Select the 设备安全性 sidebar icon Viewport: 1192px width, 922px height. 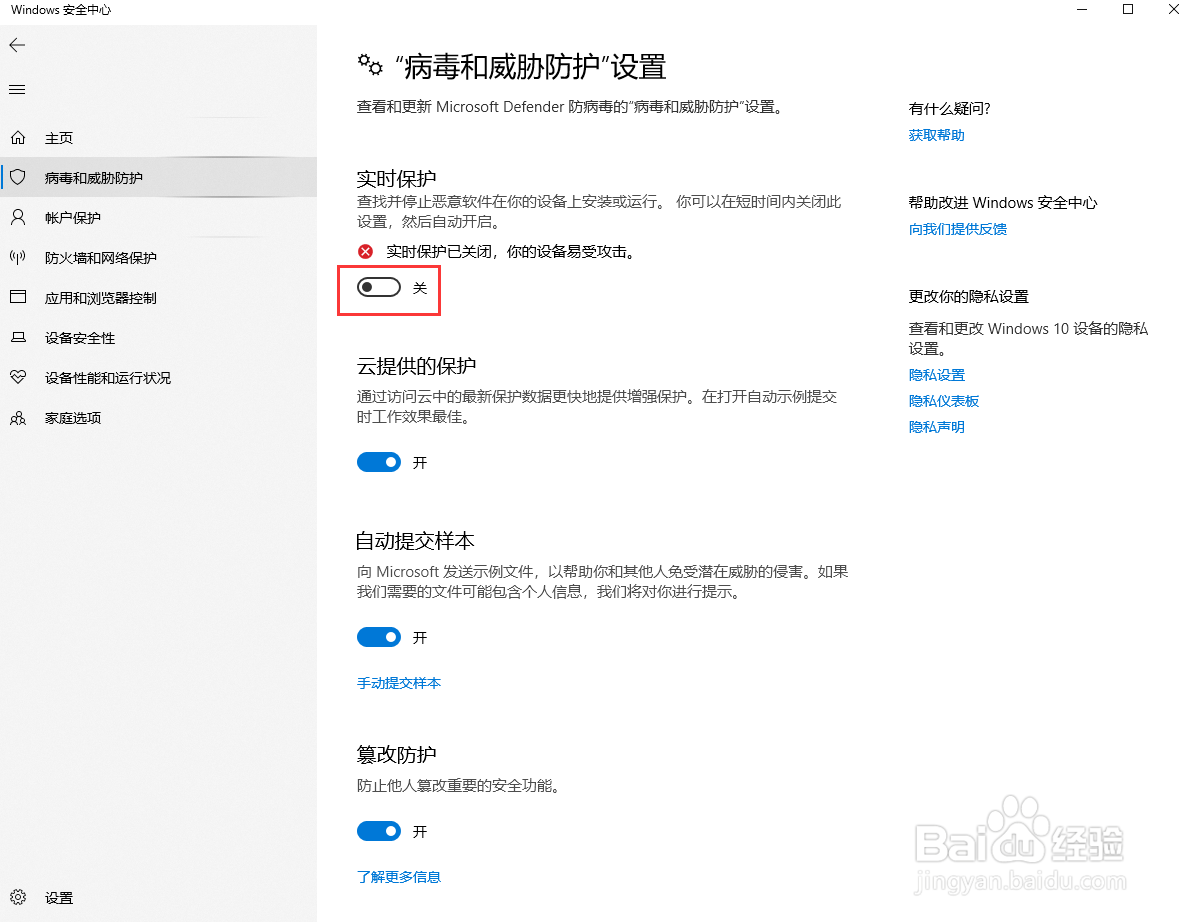click(x=75, y=338)
